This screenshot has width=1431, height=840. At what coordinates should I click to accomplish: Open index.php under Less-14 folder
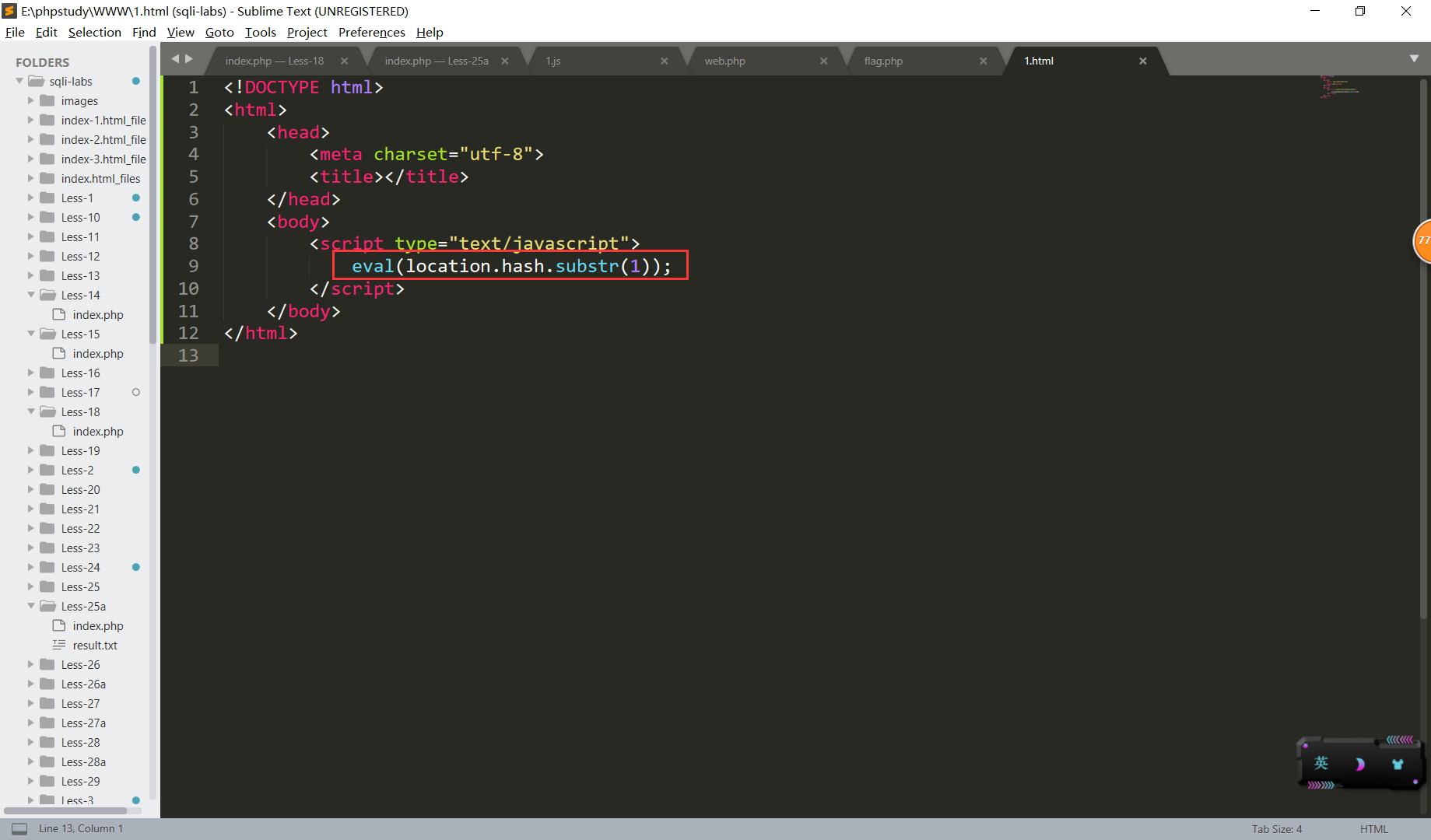pyautogui.click(x=98, y=315)
